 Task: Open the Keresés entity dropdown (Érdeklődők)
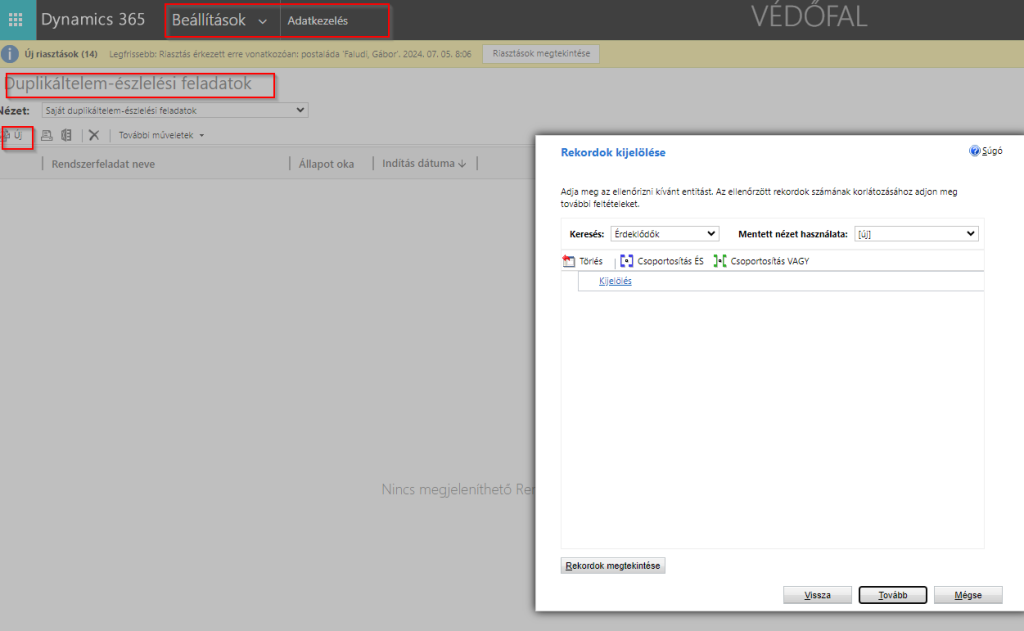point(665,234)
